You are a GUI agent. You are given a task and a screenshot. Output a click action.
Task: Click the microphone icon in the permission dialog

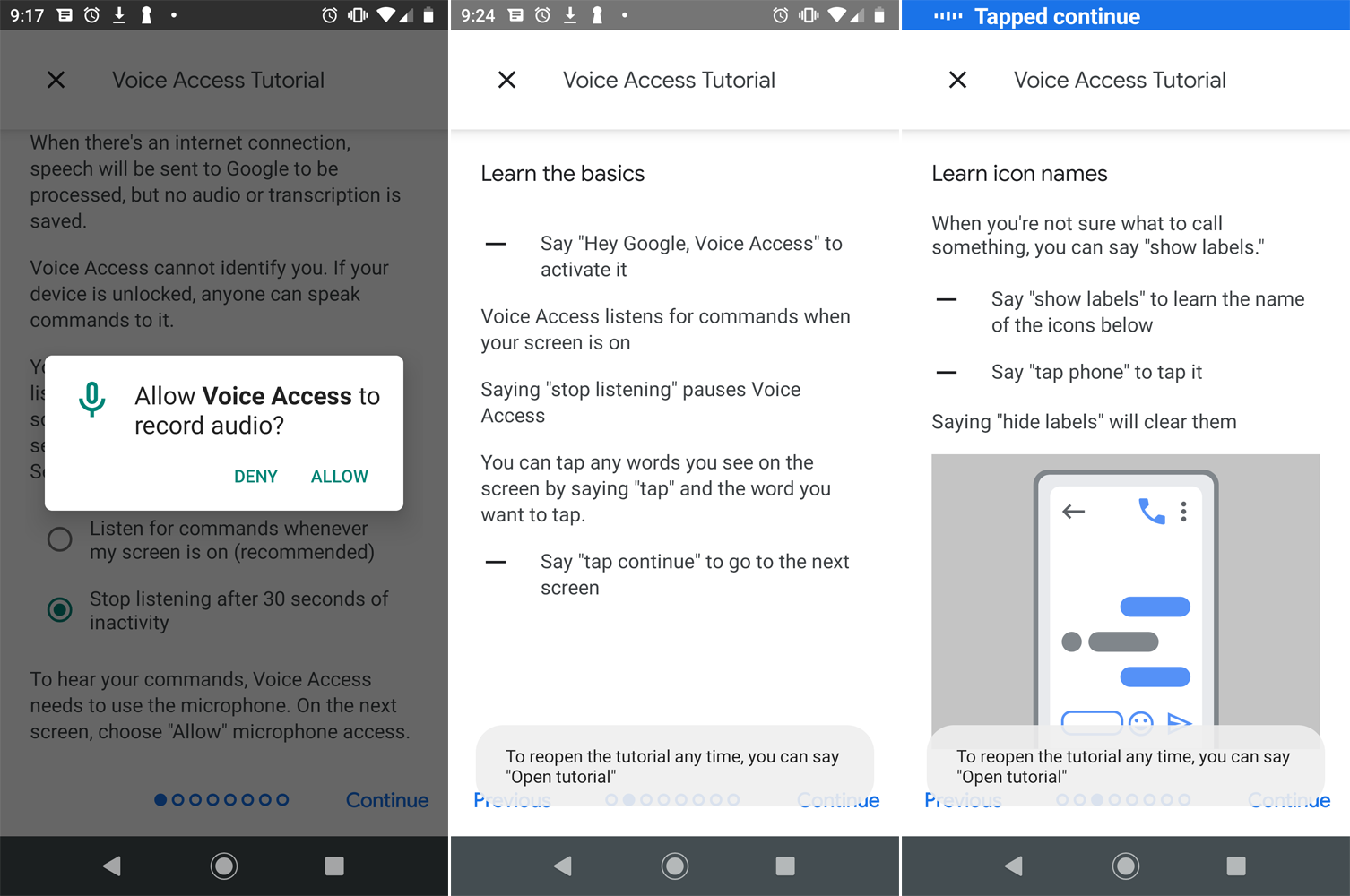[x=91, y=400]
